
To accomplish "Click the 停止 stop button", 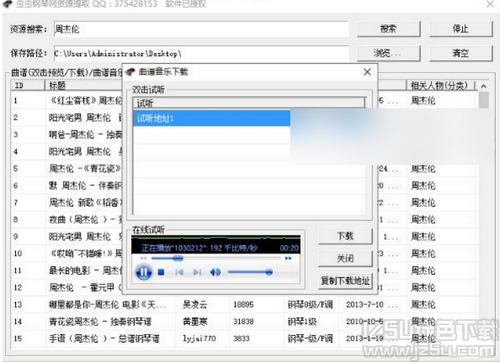I will coord(460,29).
